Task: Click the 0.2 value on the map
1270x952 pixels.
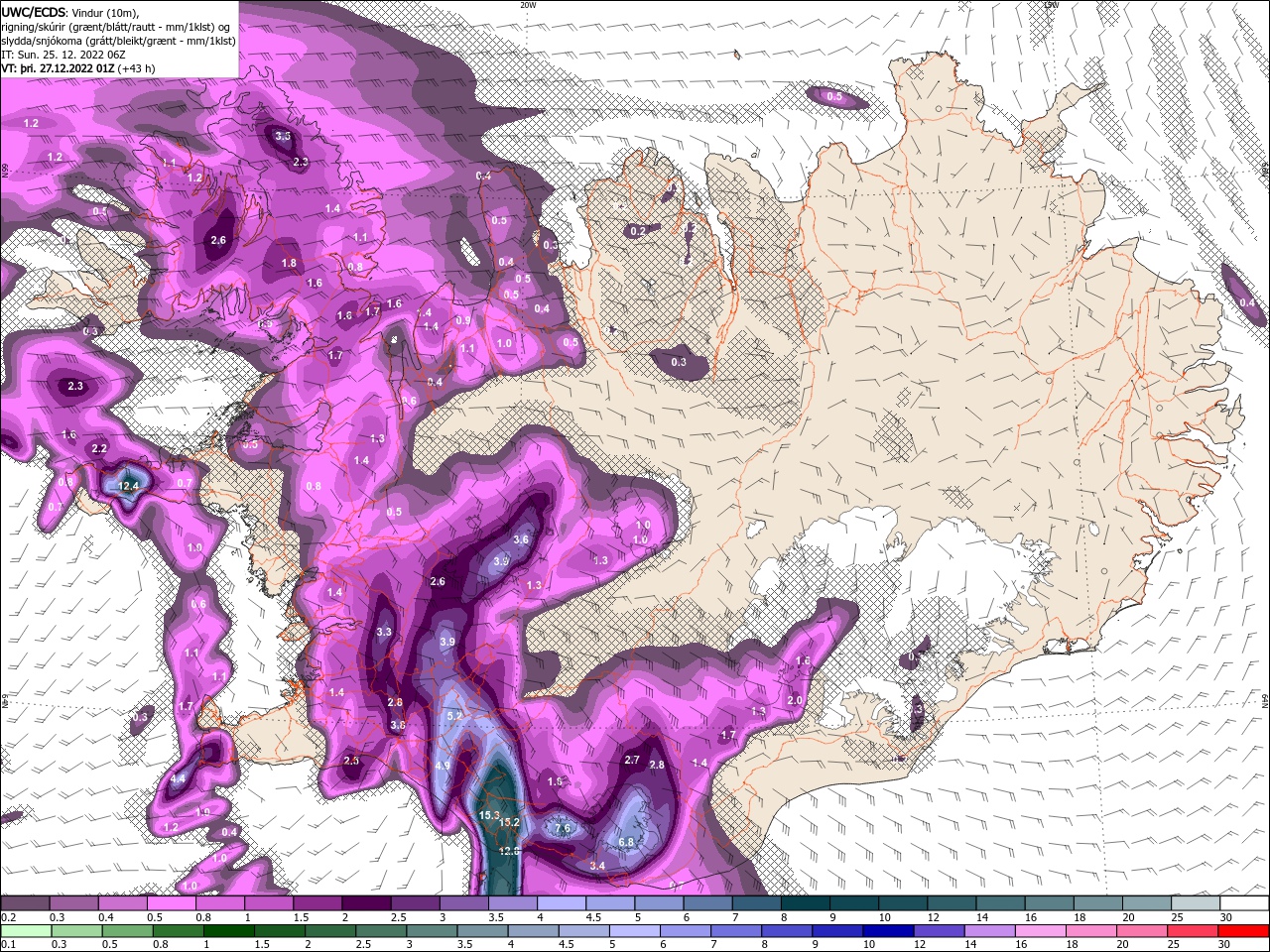Action: coord(639,230)
